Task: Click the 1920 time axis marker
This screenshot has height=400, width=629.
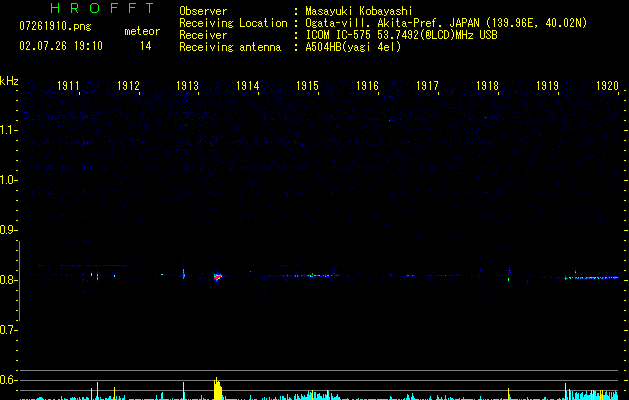Action: click(607, 86)
